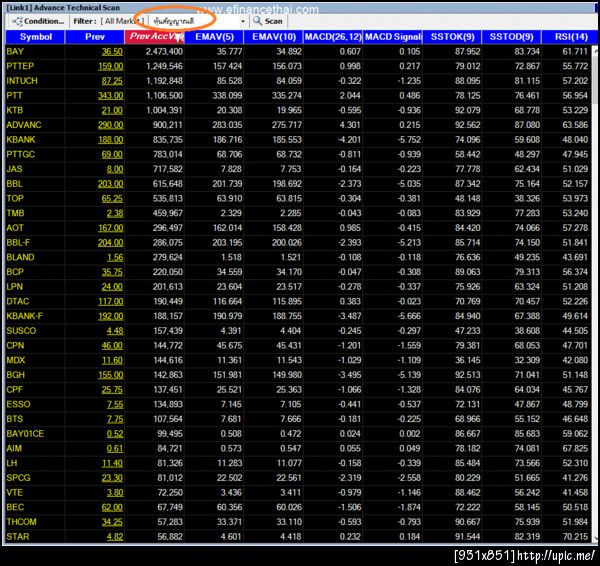The width and height of the screenshot is (600, 566).
Task: Select the LH symbol row
Action: click(298, 463)
